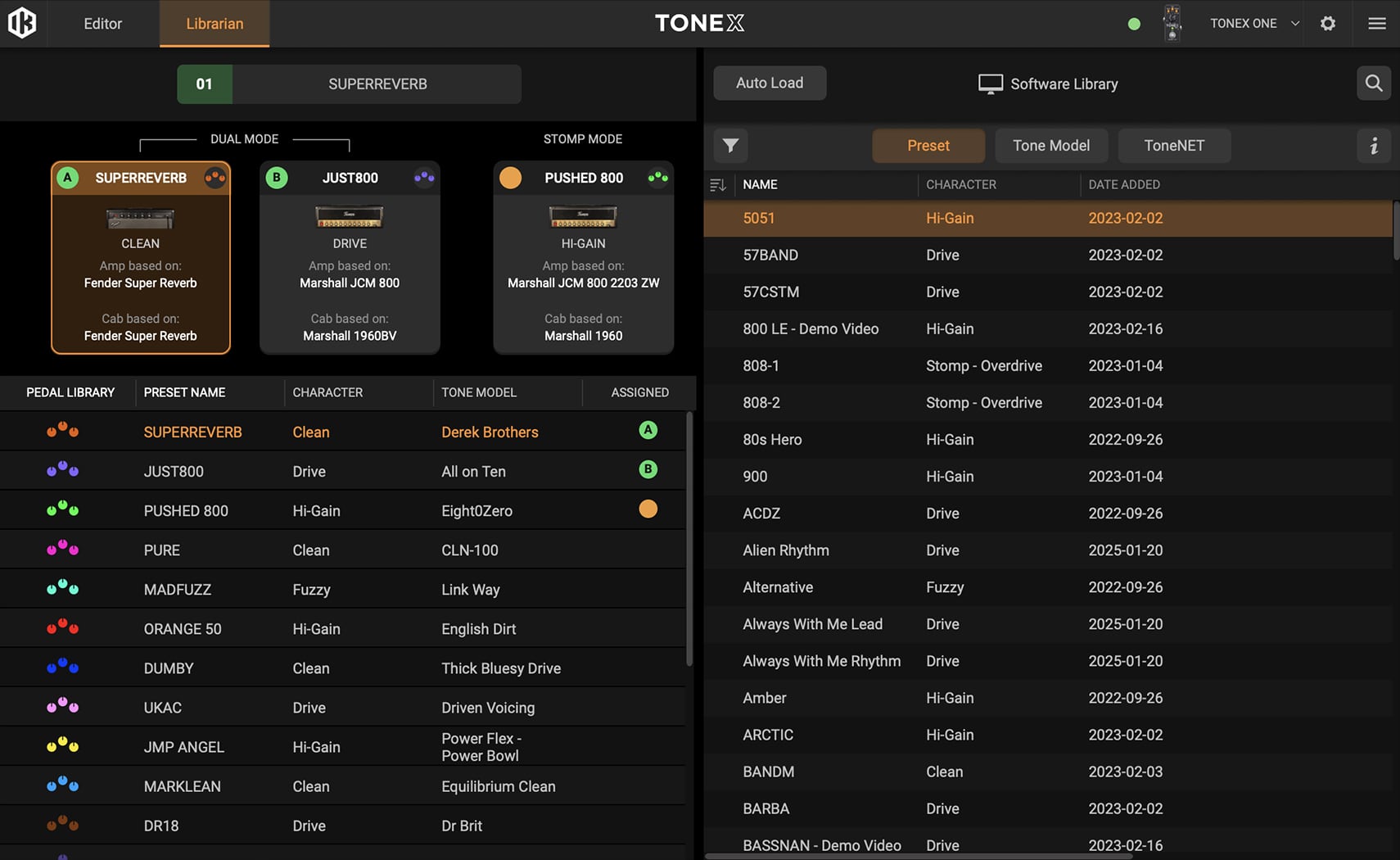This screenshot has height=860, width=1400.
Task: Open the ToneNET tab button
Action: point(1173,146)
